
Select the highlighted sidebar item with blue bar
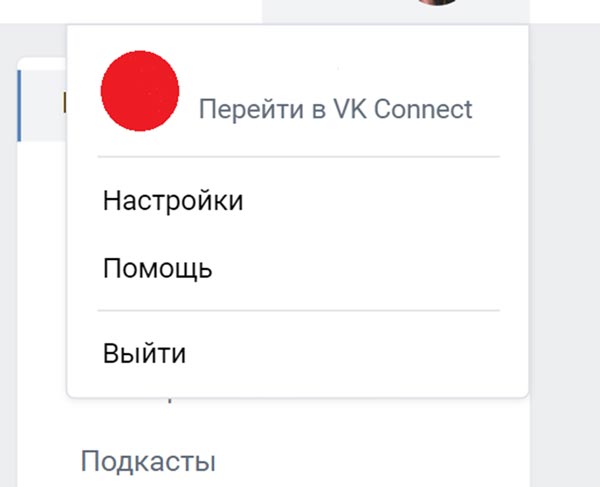(x=42, y=106)
